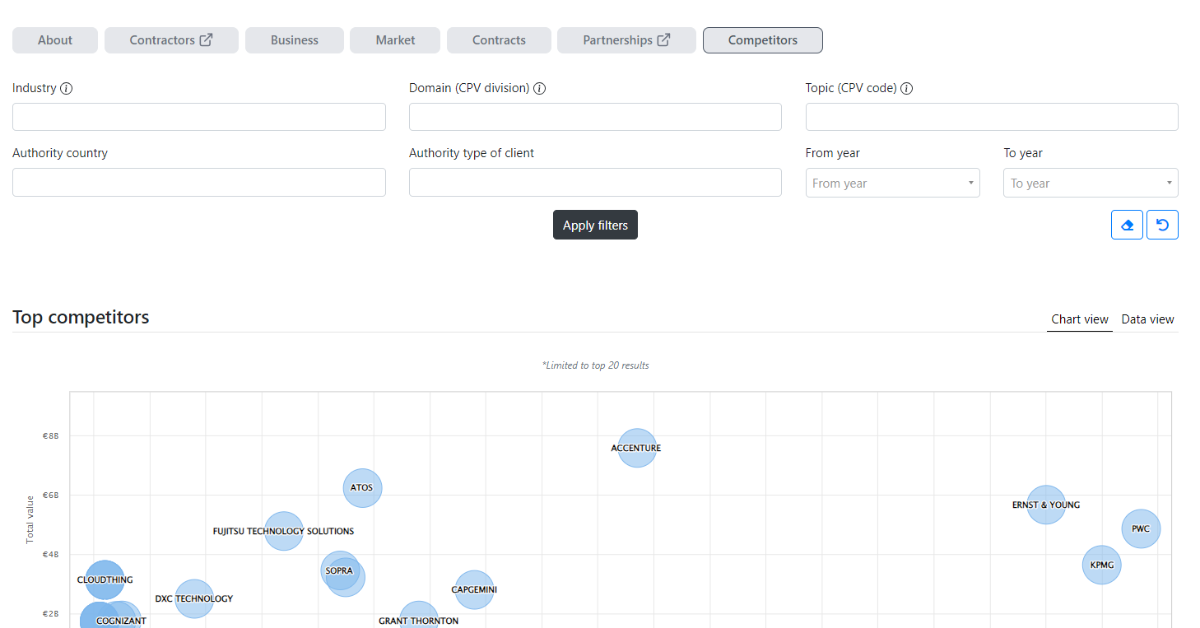1200x628 pixels.
Task: Switch to Chart view
Action: coord(1079,319)
